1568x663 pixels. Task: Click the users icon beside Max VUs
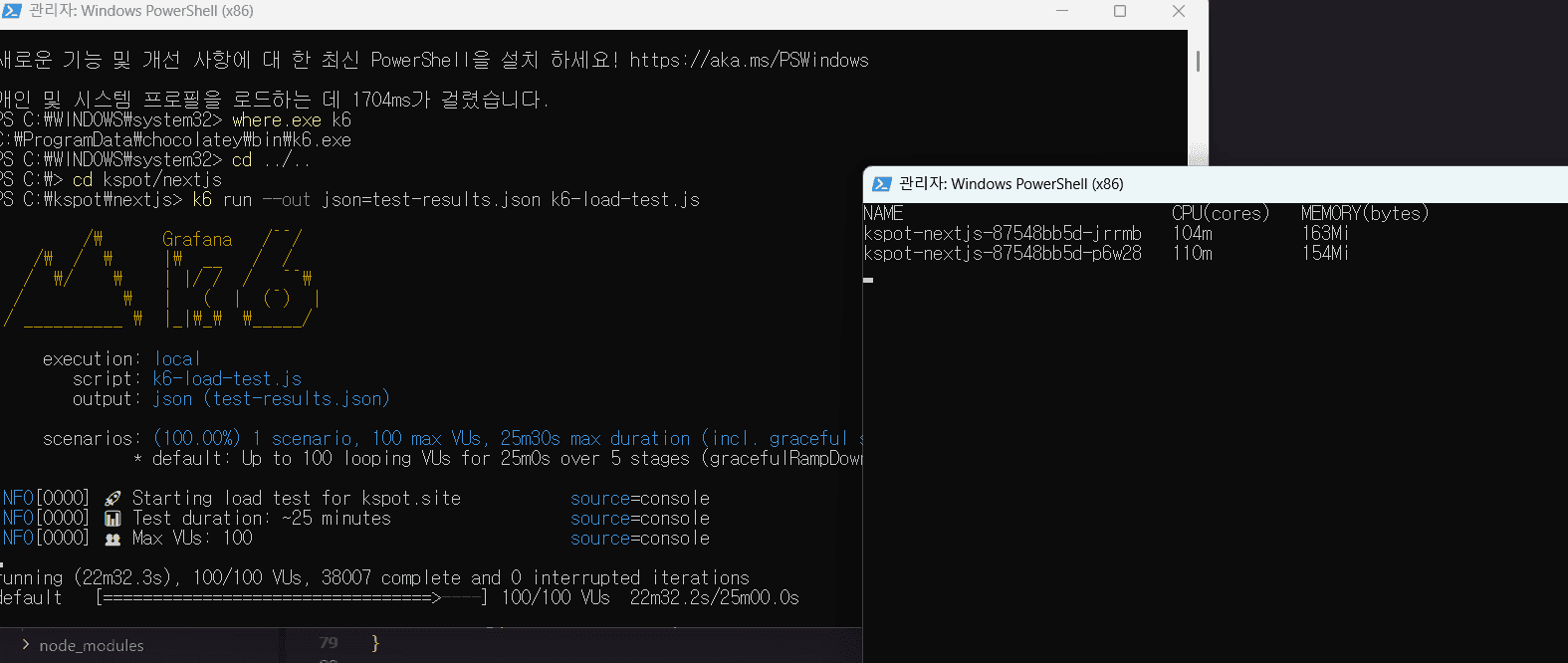(x=112, y=539)
